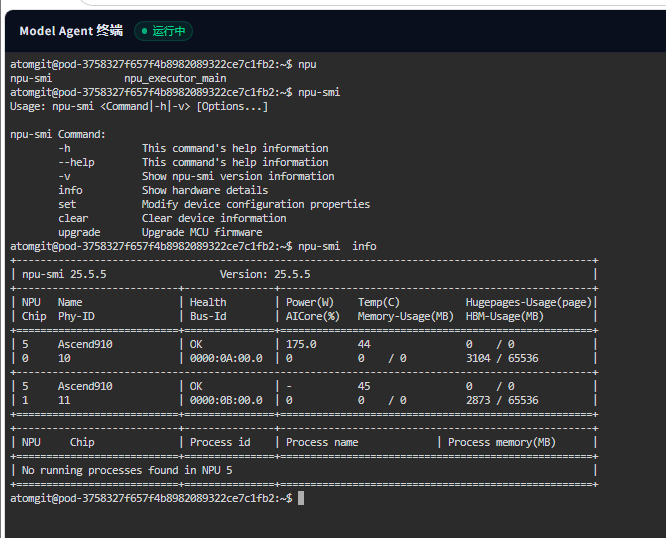Click the Temp(C) column header

378,302
